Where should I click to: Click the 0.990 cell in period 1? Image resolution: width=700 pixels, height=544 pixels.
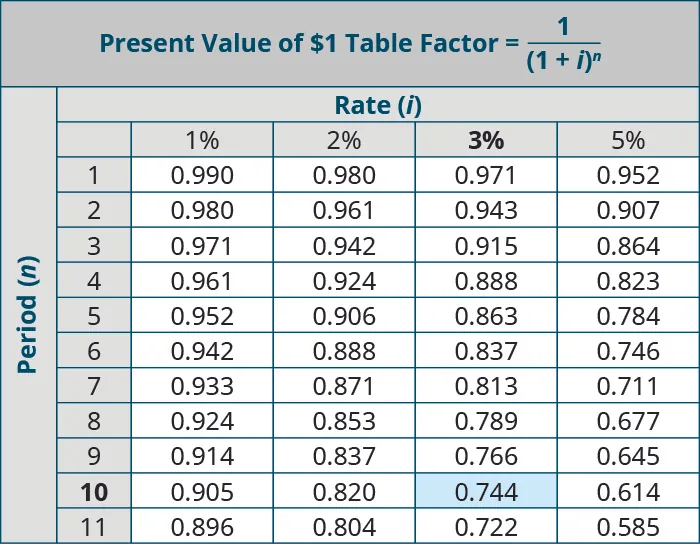[202, 176]
